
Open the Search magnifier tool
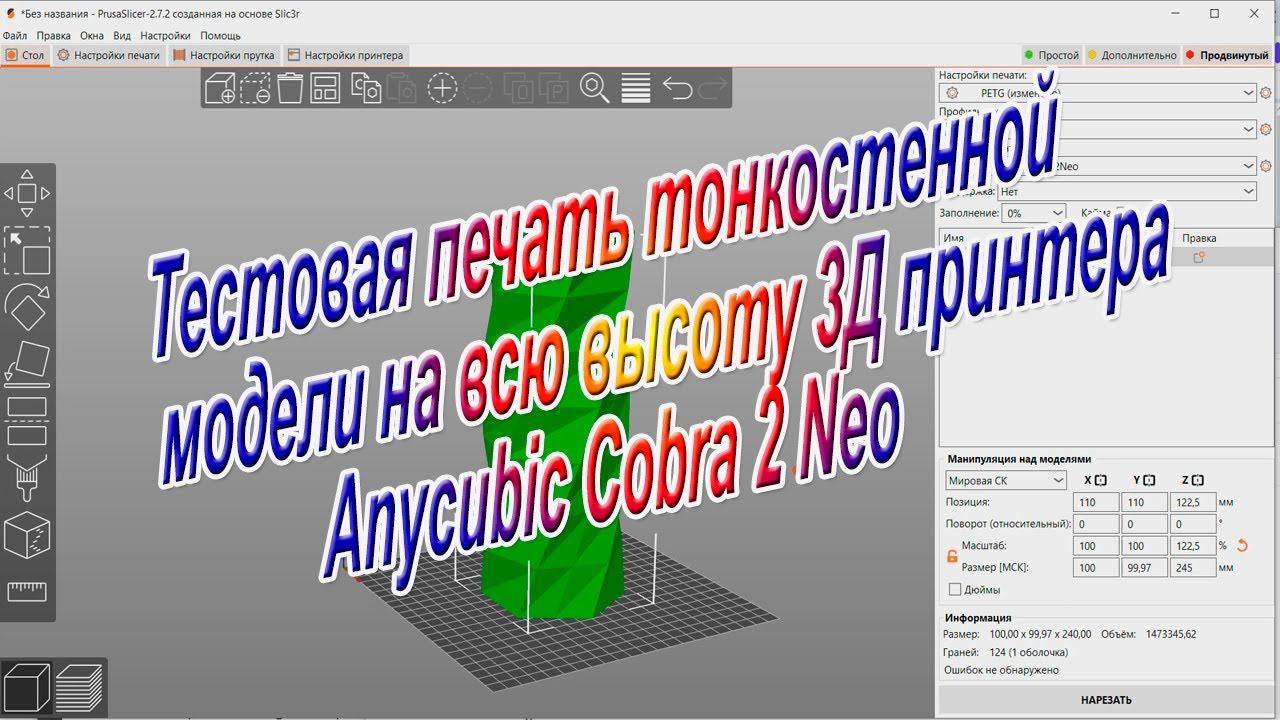pos(595,88)
